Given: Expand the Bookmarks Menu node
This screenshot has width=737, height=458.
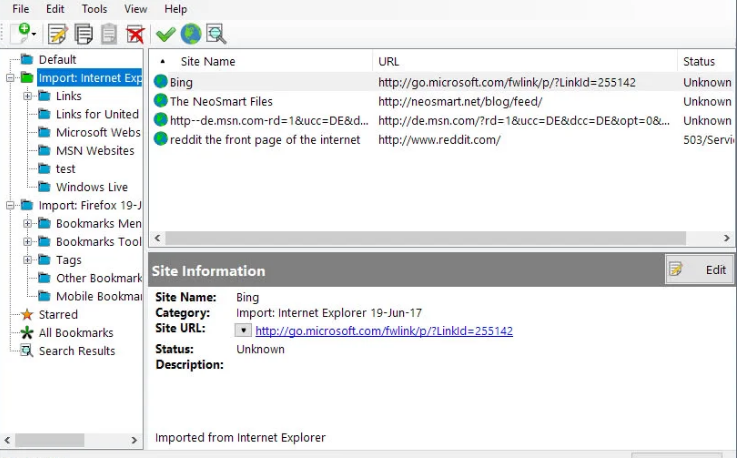Looking at the screenshot, I should [27, 224].
